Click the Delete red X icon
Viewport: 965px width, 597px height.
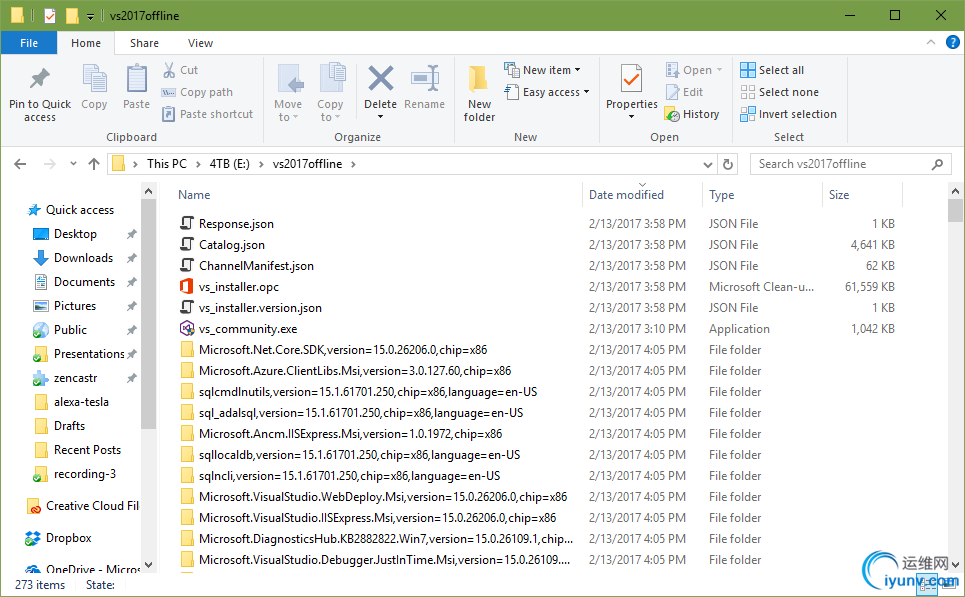pyautogui.click(x=380, y=79)
